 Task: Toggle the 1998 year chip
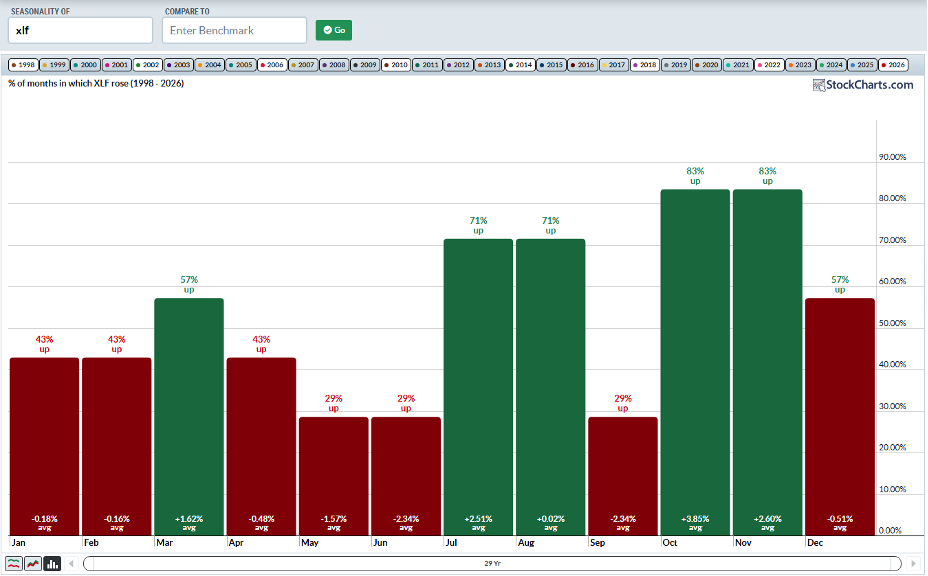[24, 65]
